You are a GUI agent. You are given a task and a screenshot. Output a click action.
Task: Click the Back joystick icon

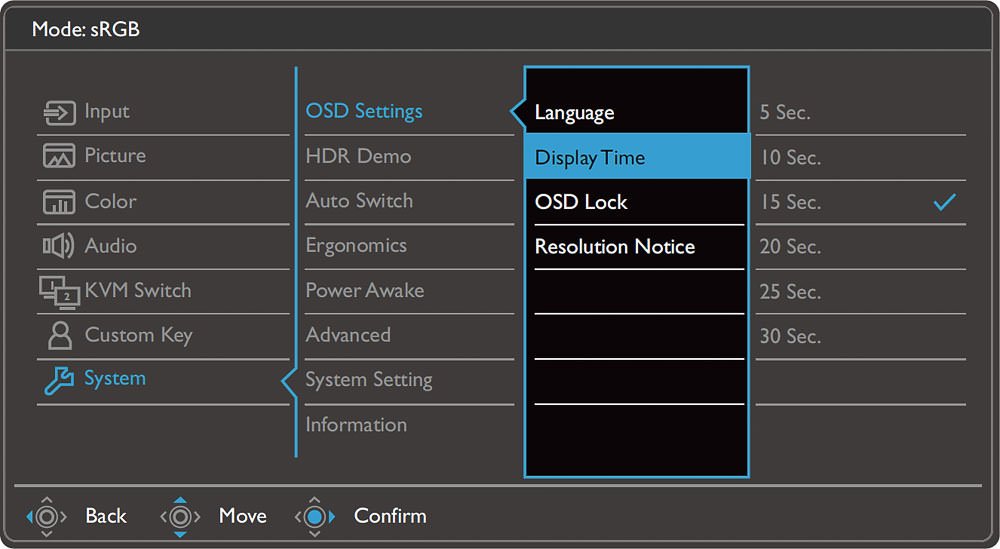[47, 516]
